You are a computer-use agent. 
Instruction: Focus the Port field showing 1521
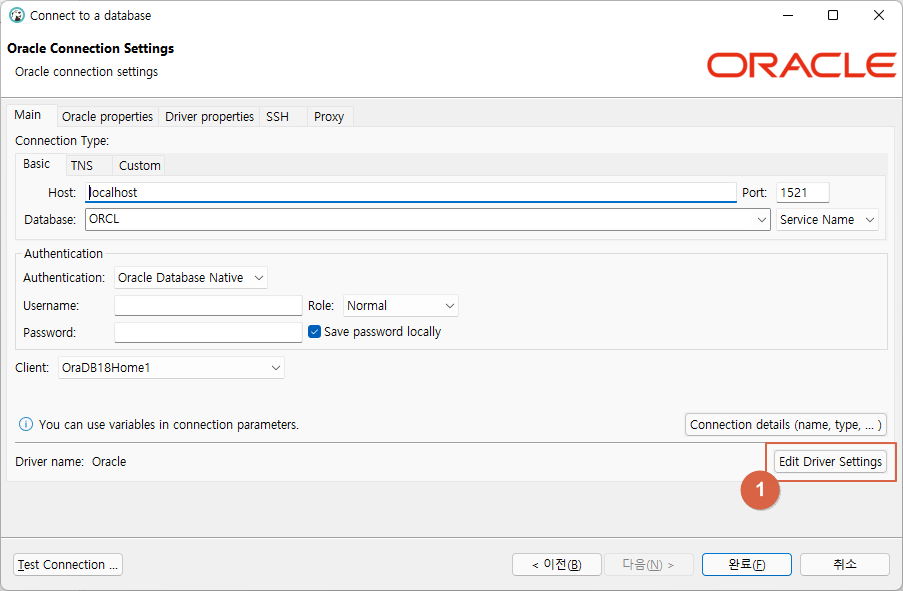coord(803,192)
